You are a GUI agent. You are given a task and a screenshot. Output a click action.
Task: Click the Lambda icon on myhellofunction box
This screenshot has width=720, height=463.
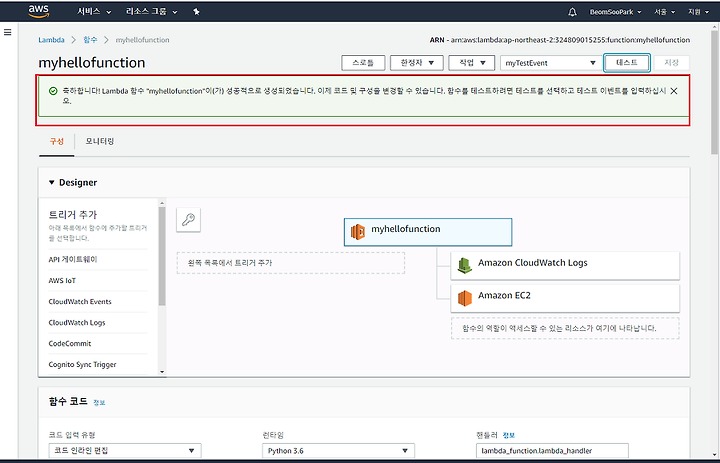click(358, 232)
